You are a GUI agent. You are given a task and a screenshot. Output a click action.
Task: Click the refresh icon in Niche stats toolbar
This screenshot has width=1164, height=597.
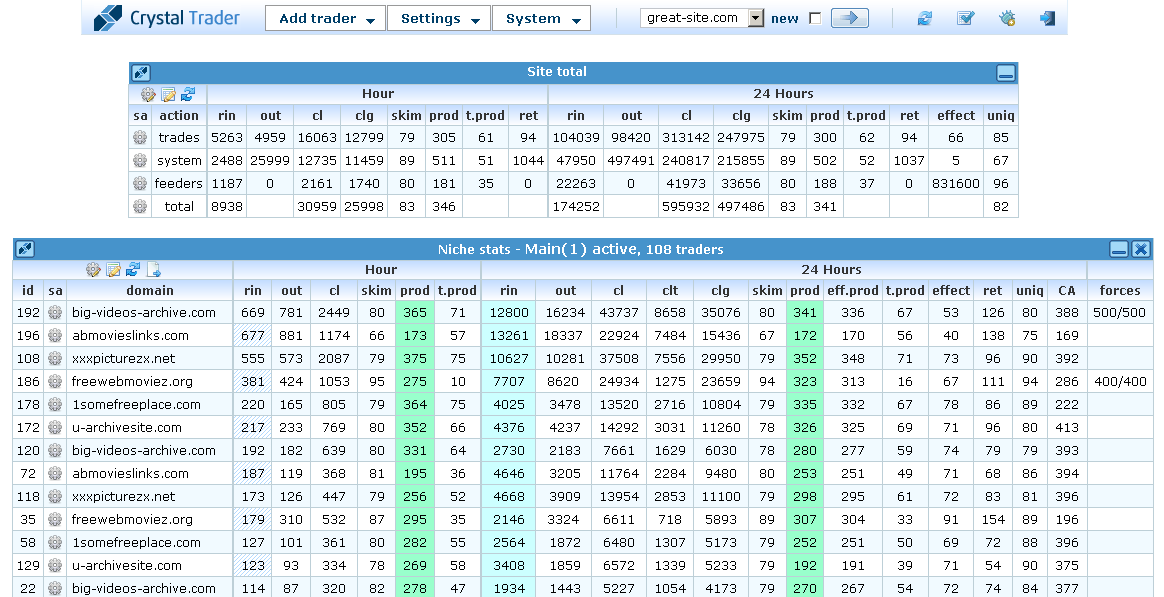[x=133, y=269]
